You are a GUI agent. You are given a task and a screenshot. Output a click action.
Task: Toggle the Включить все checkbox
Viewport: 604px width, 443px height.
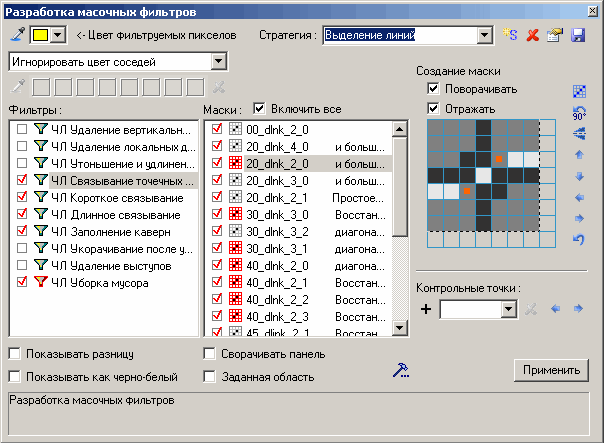click(x=259, y=109)
